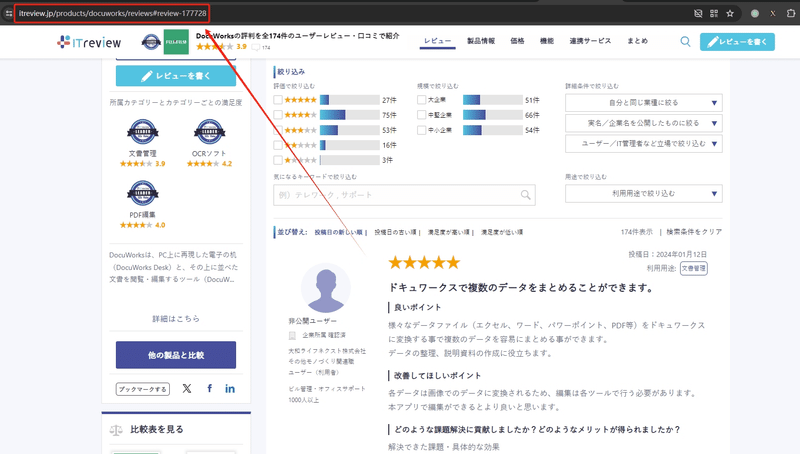Click the reviewer avatar of 非公開ユーザー

click(326, 288)
